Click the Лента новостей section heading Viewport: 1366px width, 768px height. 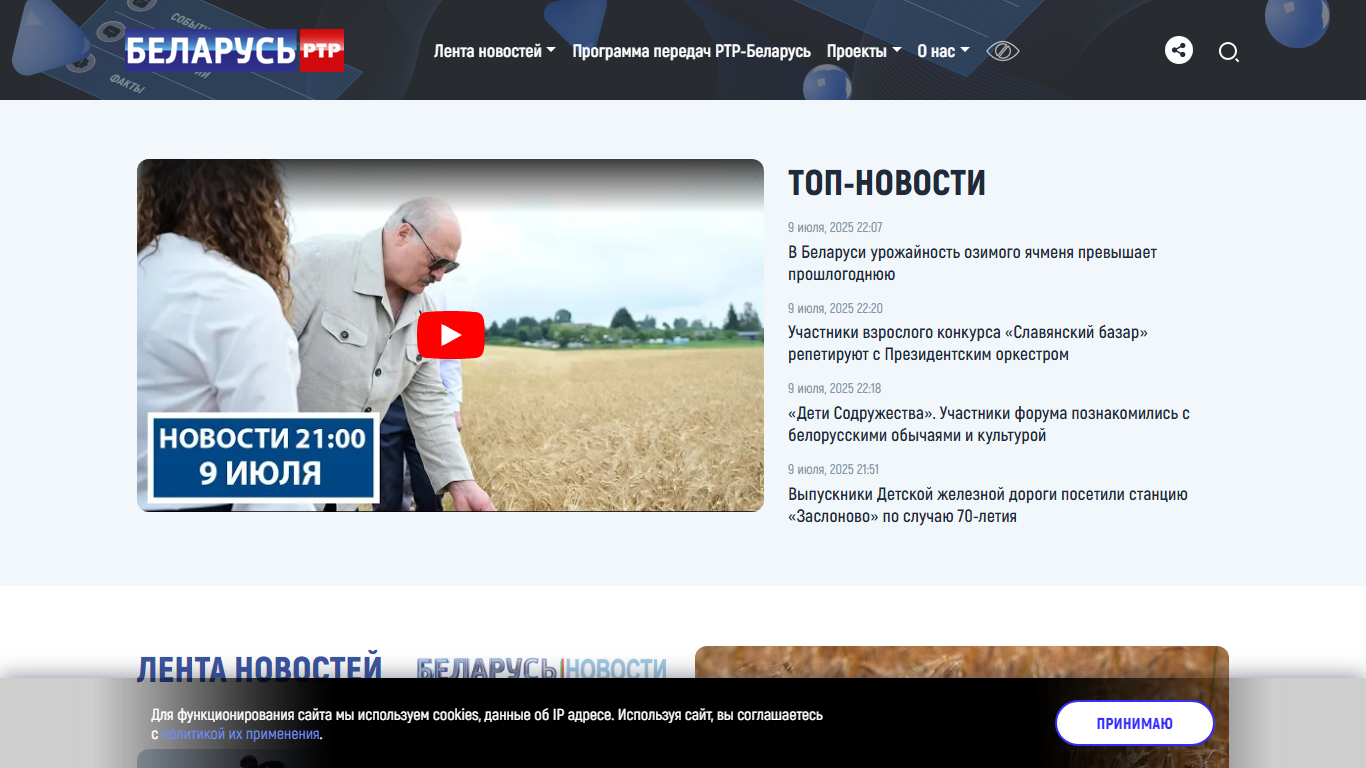(260, 667)
